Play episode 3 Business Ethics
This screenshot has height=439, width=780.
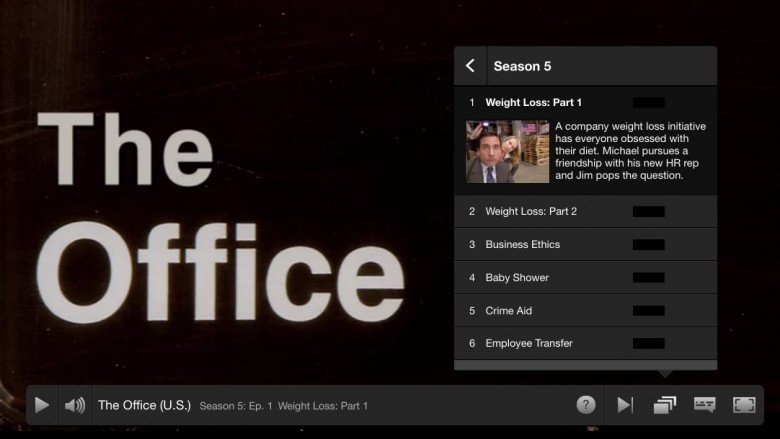[x=585, y=245]
